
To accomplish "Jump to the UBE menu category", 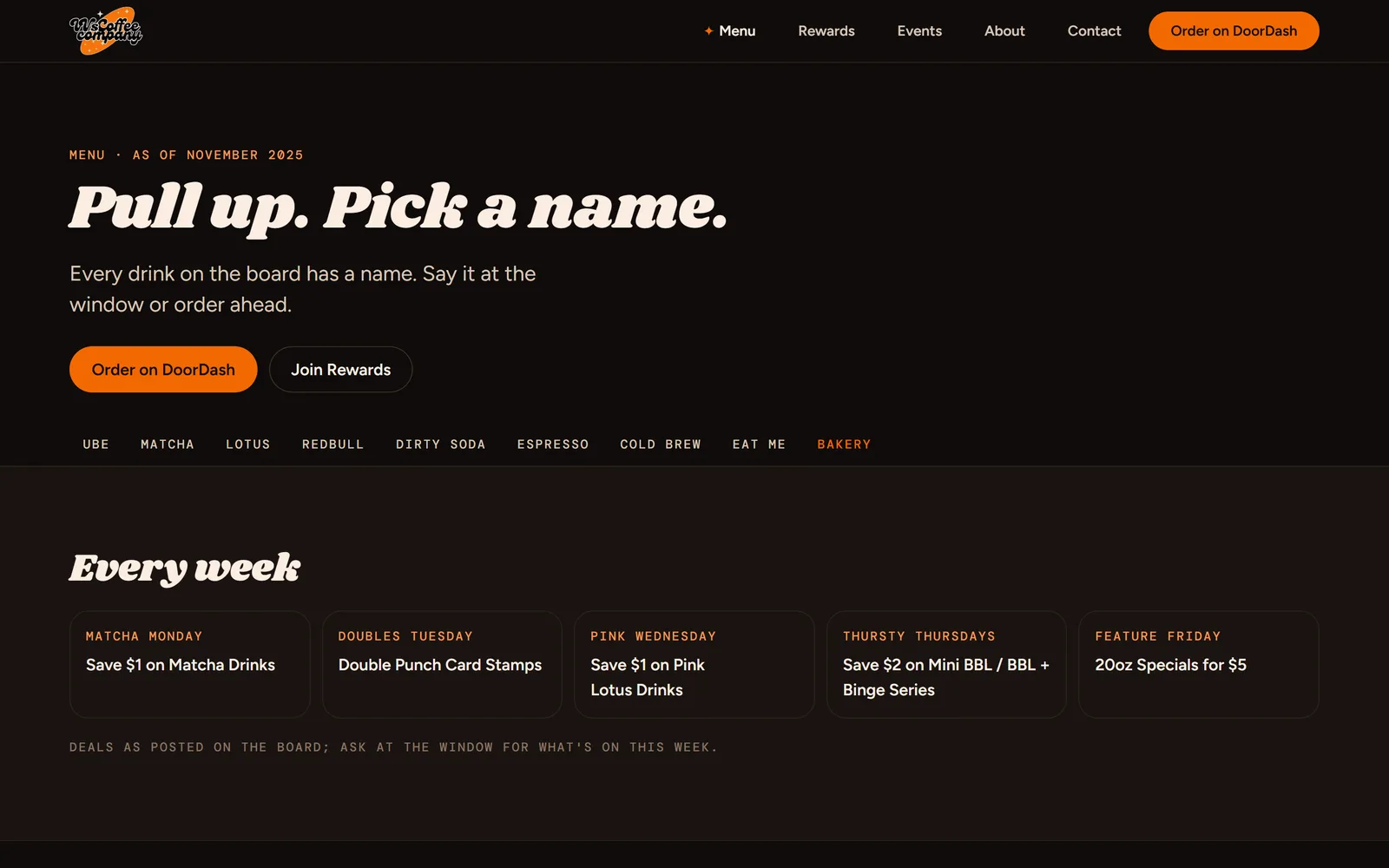I will (96, 444).
